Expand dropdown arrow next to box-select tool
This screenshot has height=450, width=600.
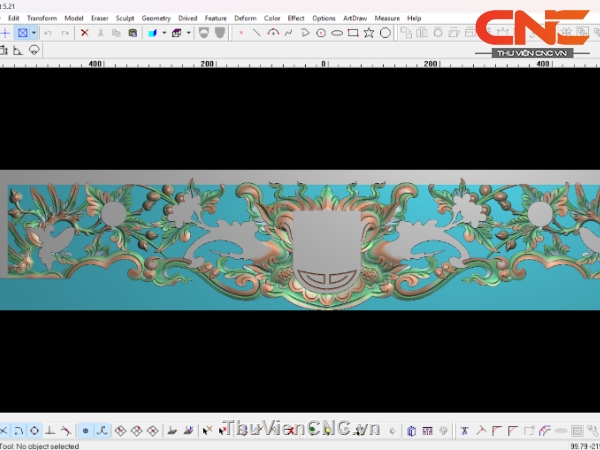point(34,33)
